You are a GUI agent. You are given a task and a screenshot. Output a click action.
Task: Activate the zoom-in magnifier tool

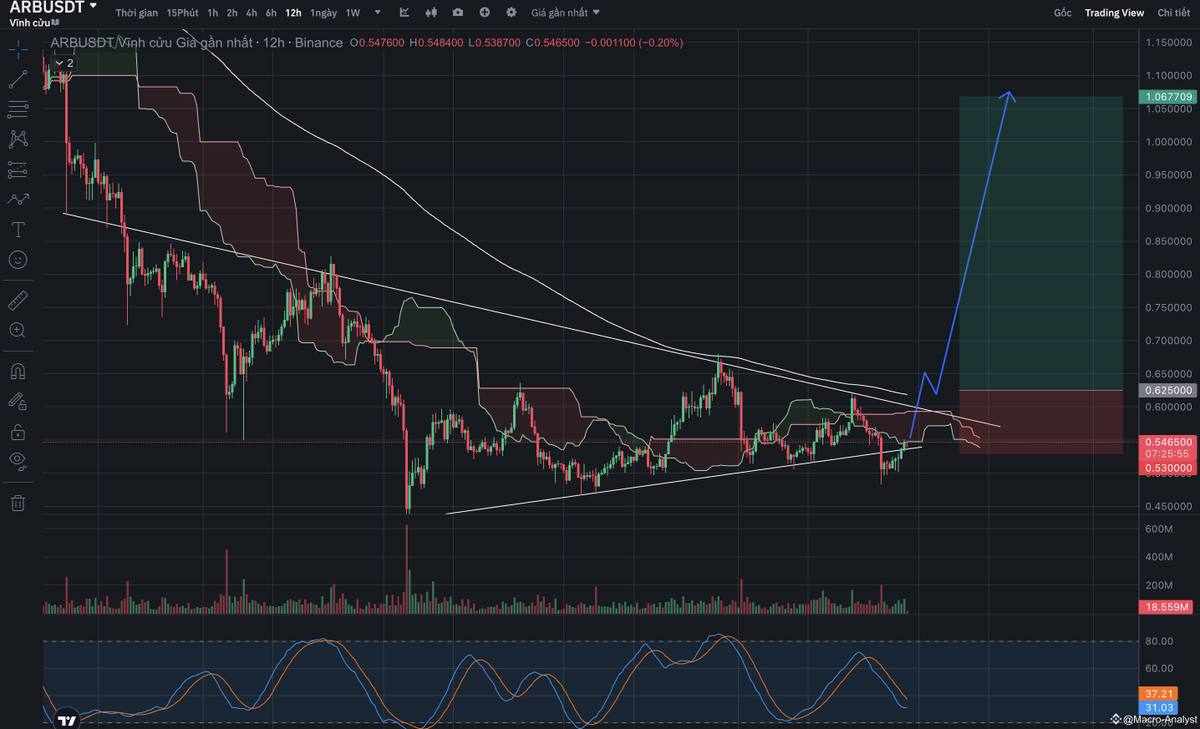pos(17,329)
